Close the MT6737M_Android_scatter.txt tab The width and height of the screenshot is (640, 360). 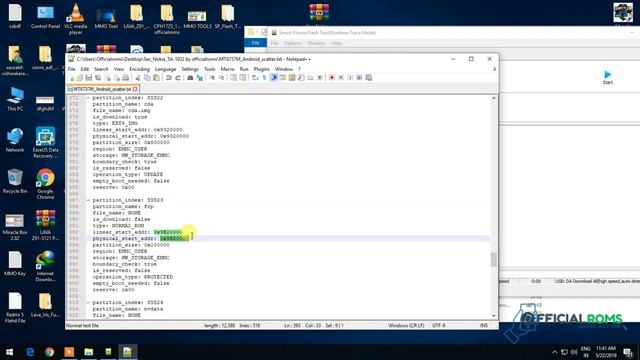(135, 89)
